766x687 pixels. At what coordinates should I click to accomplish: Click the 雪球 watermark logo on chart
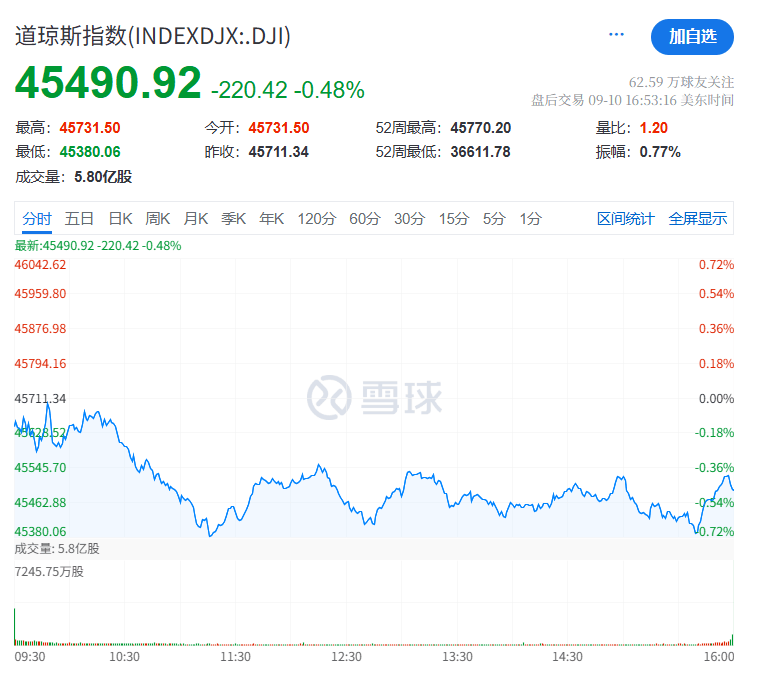click(x=375, y=397)
